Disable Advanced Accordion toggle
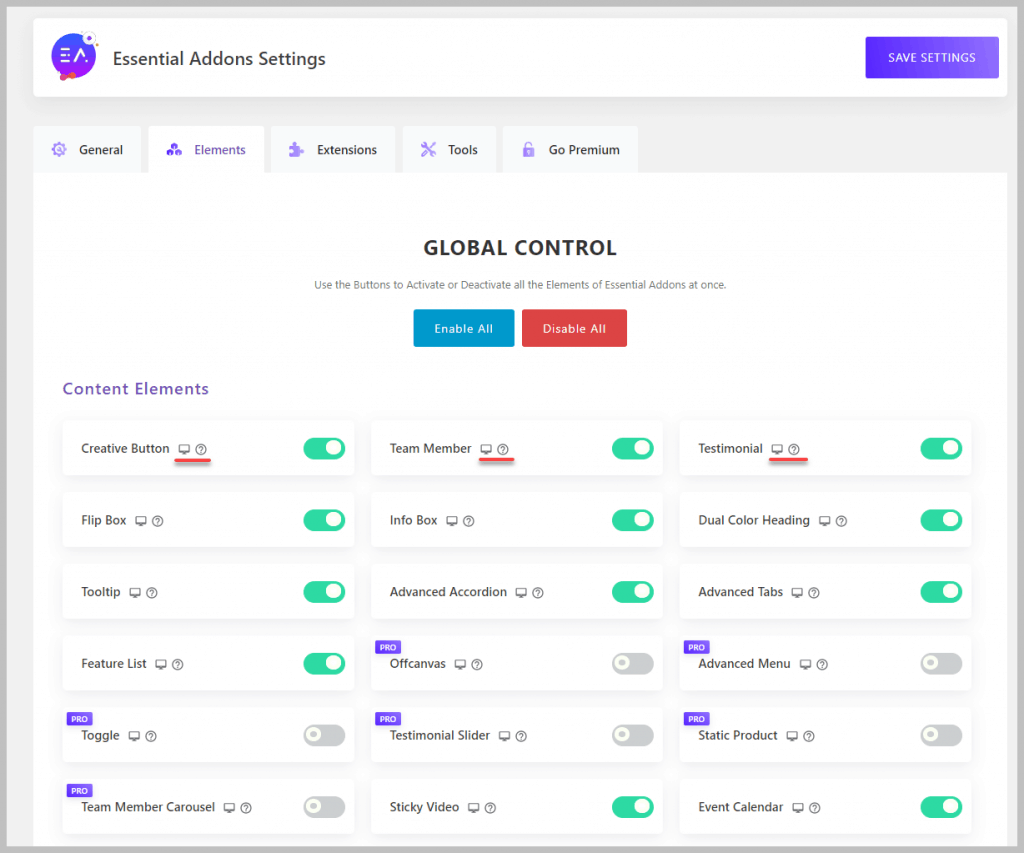1024x853 pixels. pyautogui.click(x=633, y=592)
